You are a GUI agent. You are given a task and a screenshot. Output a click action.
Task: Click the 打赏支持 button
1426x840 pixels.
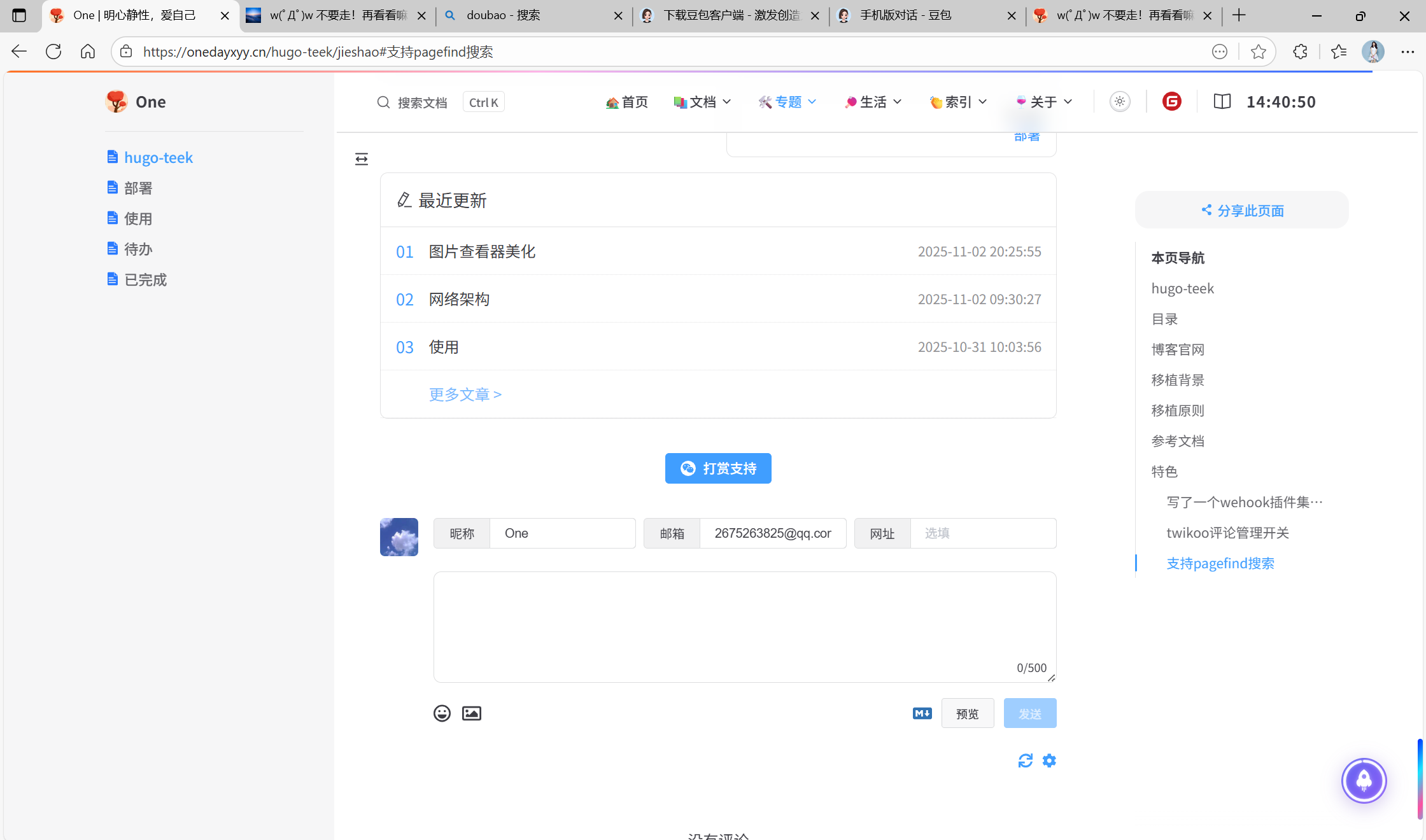coord(718,468)
